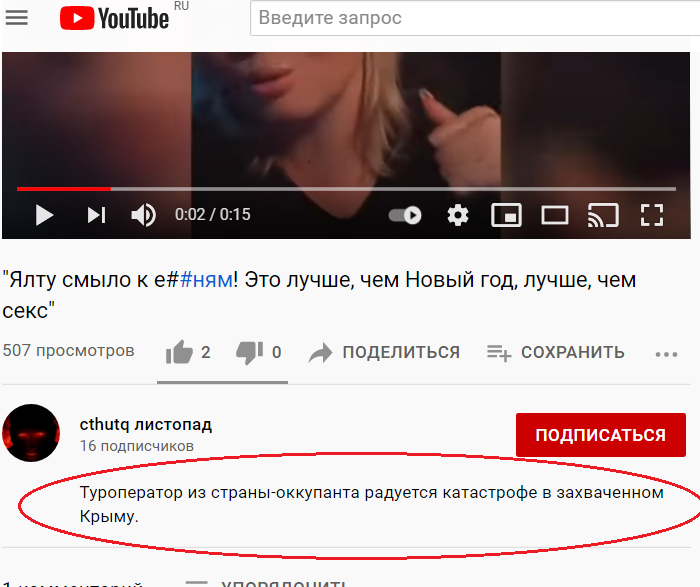Open the СОХРАНИТЬ save-to-playlist menu
700x587 pixels.
click(x=555, y=353)
